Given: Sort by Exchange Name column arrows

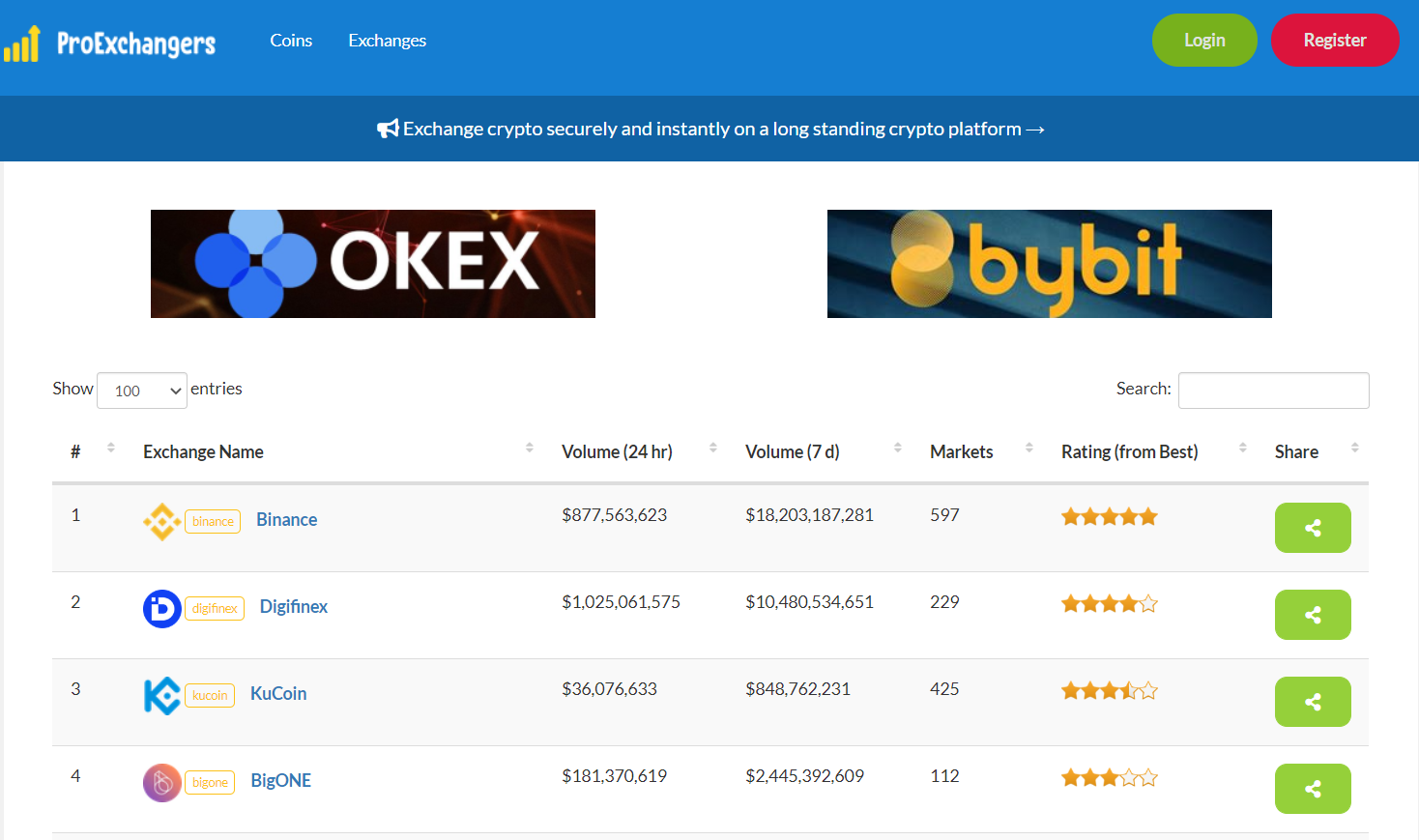Looking at the screenshot, I should tap(530, 448).
